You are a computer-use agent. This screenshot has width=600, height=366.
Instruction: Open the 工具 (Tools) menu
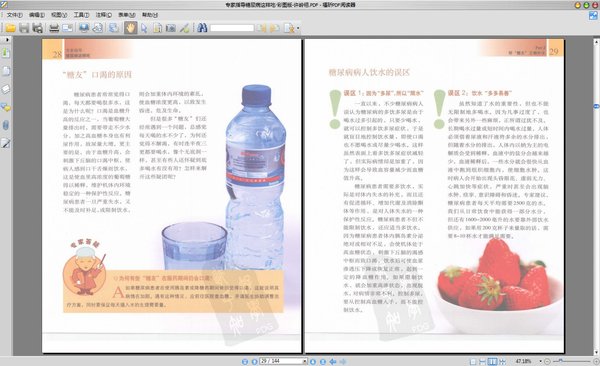[81, 15]
